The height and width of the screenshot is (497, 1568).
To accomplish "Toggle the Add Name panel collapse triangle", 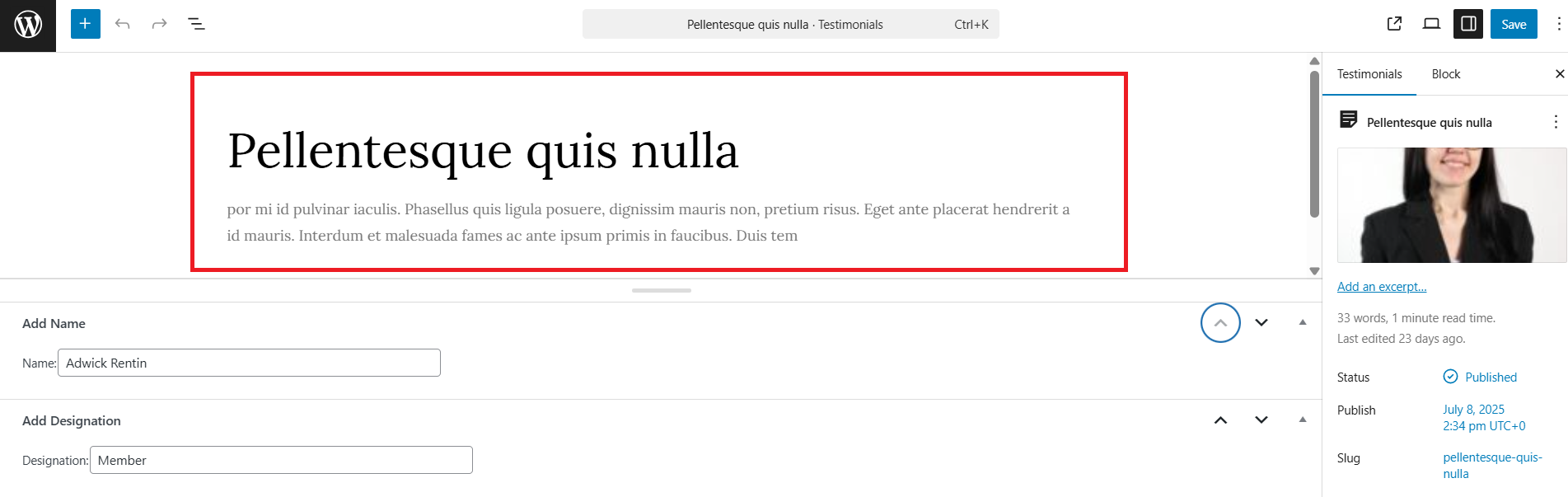I will [x=1302, y=322].
